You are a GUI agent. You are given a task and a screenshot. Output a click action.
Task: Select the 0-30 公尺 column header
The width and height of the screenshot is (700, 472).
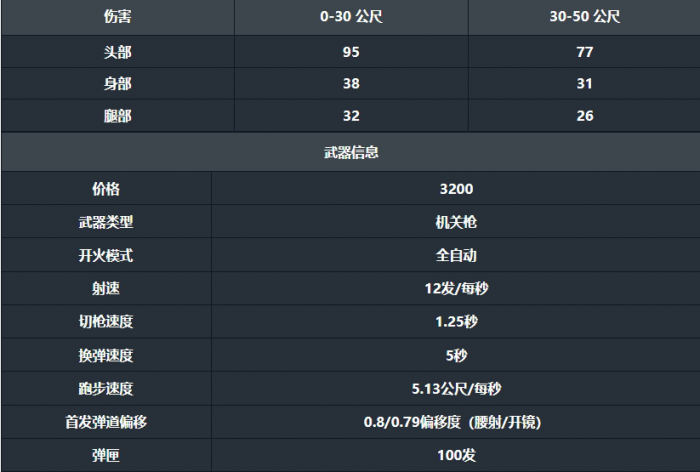(351, 17)
